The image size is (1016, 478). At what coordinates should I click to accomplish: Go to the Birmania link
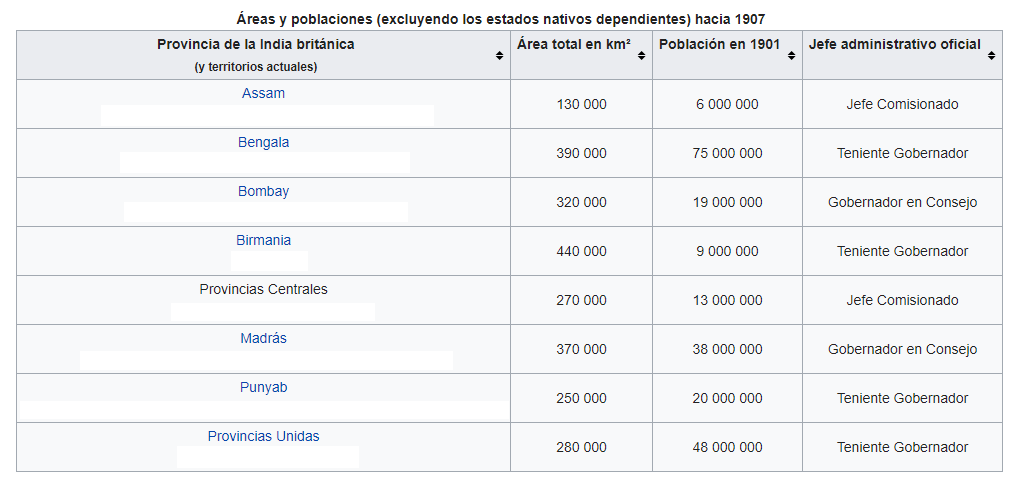coord(263,240)
